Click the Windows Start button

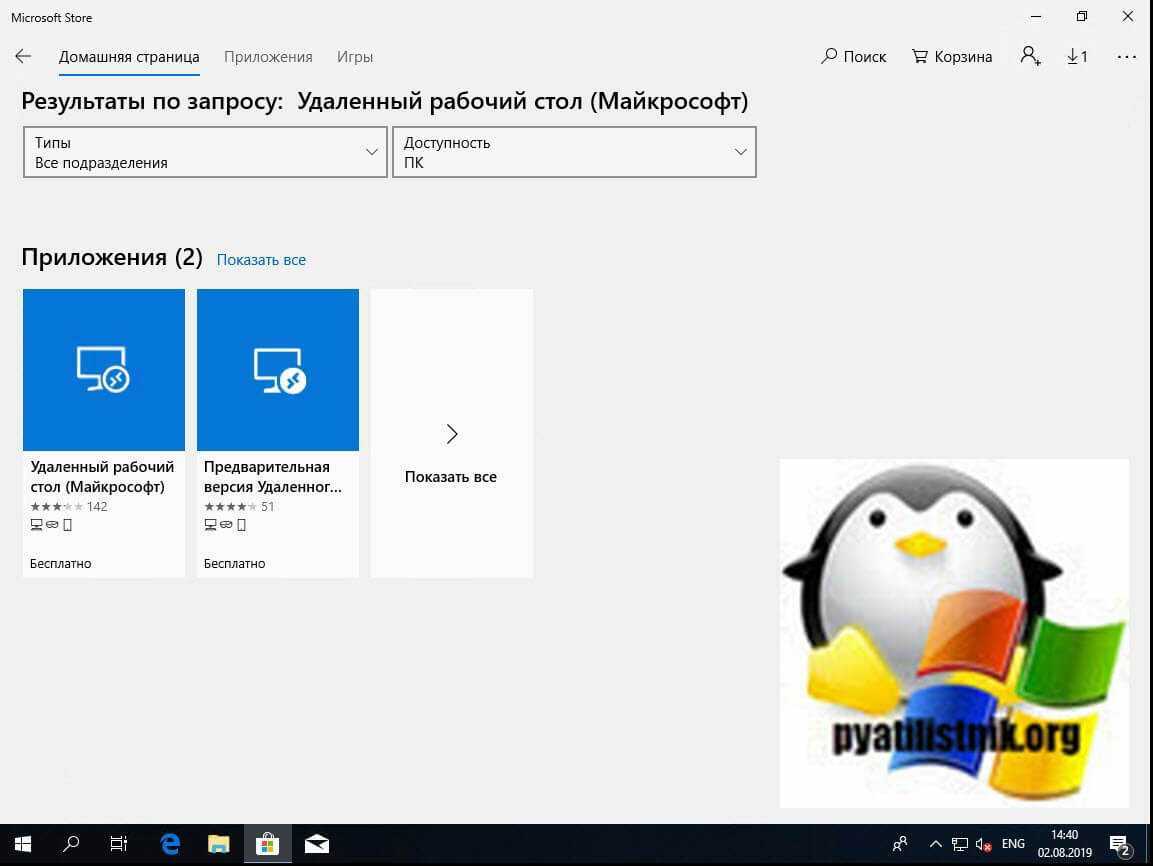[x=22, y=844]
